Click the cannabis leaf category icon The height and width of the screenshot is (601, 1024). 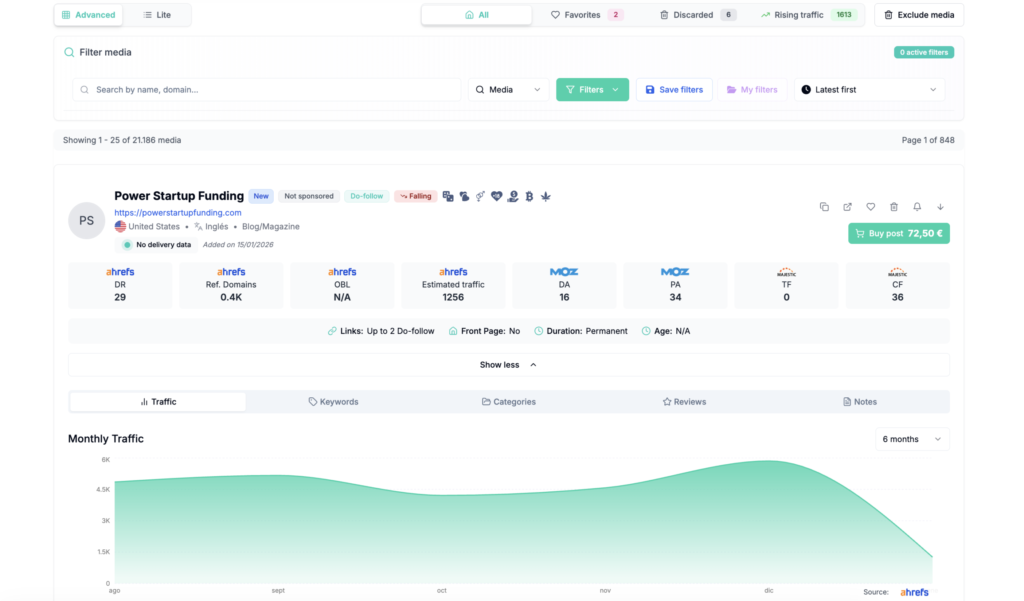pyautogui.click(x=546, y=196)
